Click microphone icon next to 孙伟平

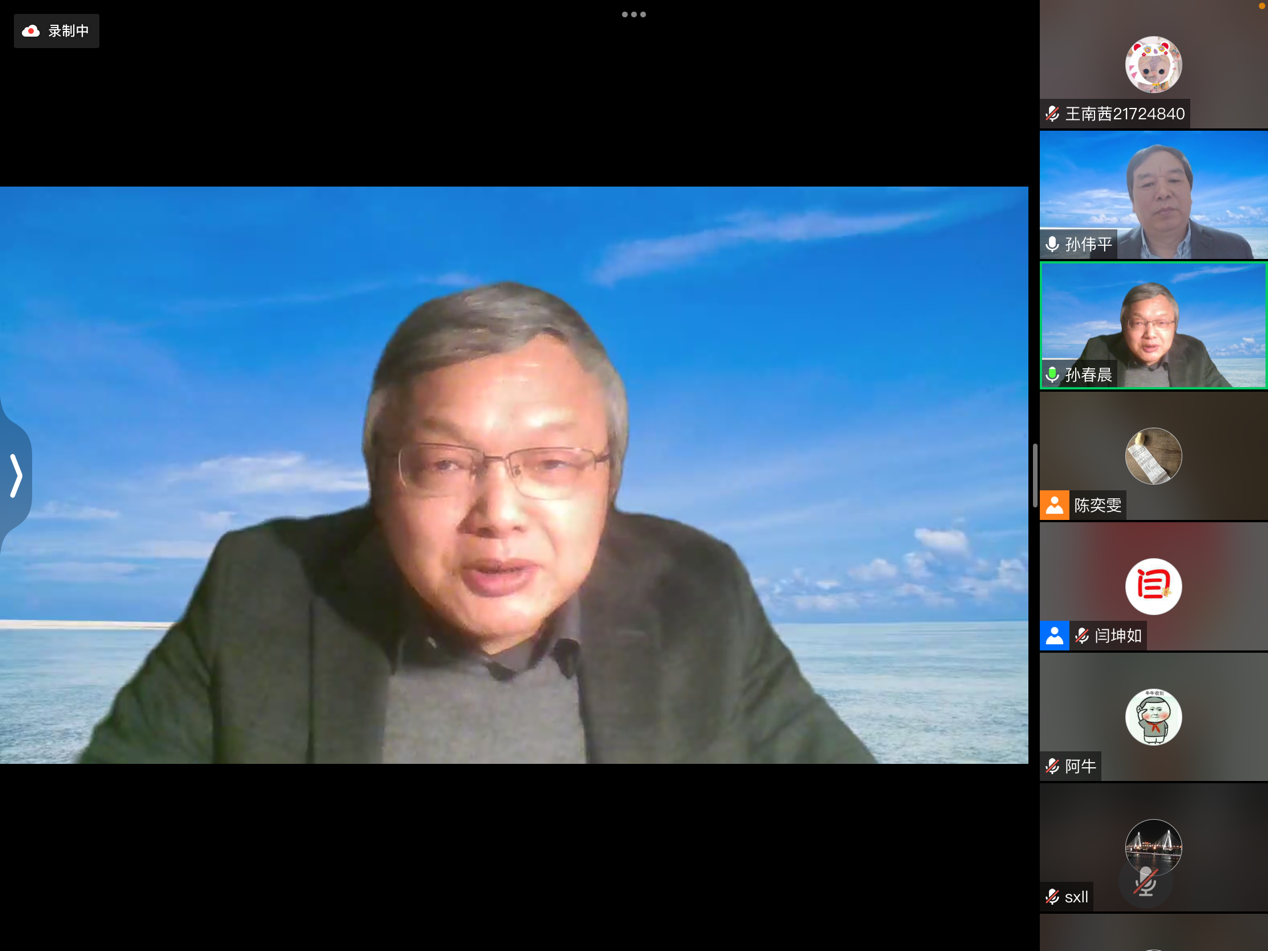1052,244
